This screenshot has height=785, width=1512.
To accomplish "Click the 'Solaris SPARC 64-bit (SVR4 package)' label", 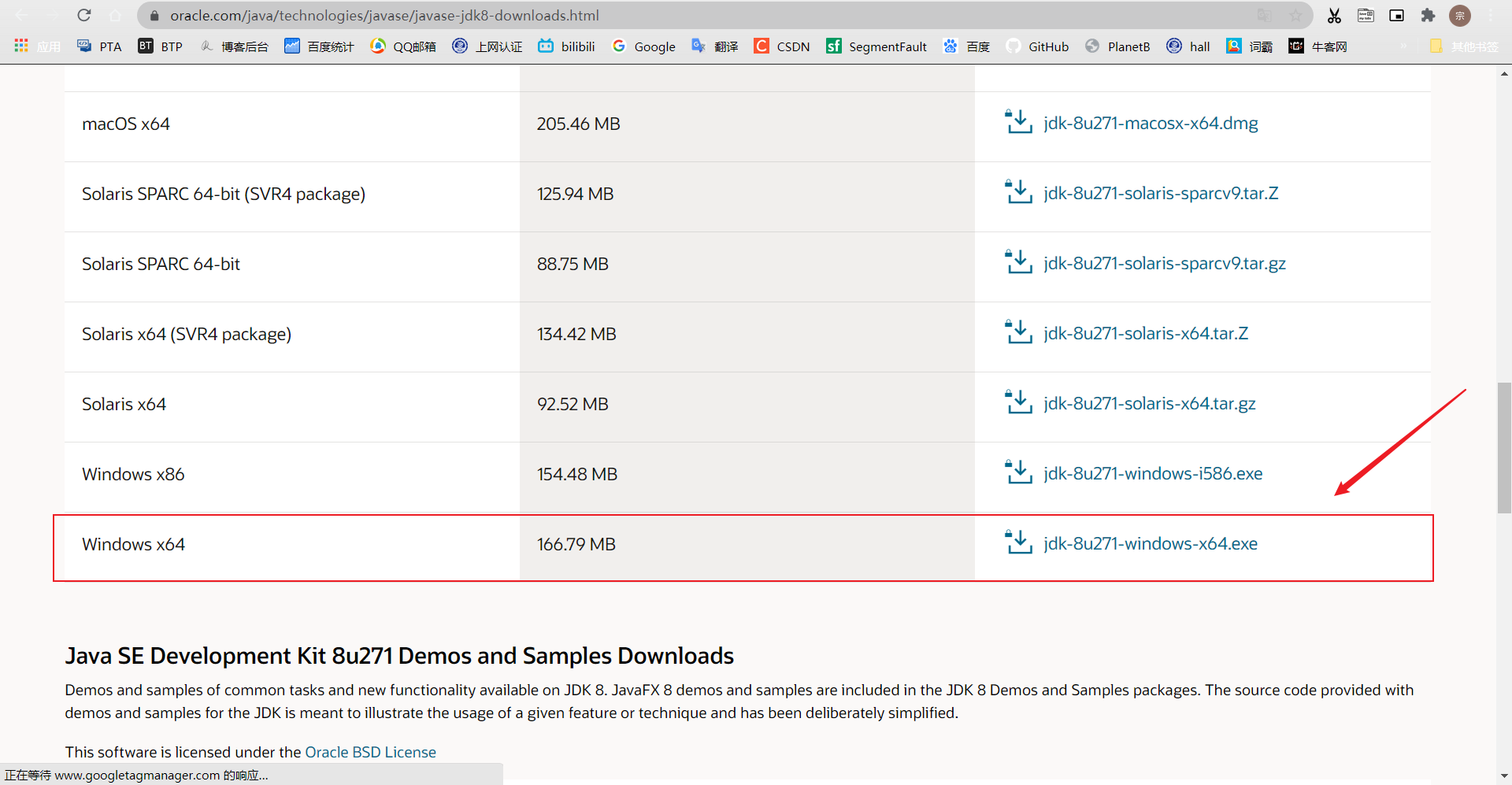I will pyautogui.click(x=224, y=194).
